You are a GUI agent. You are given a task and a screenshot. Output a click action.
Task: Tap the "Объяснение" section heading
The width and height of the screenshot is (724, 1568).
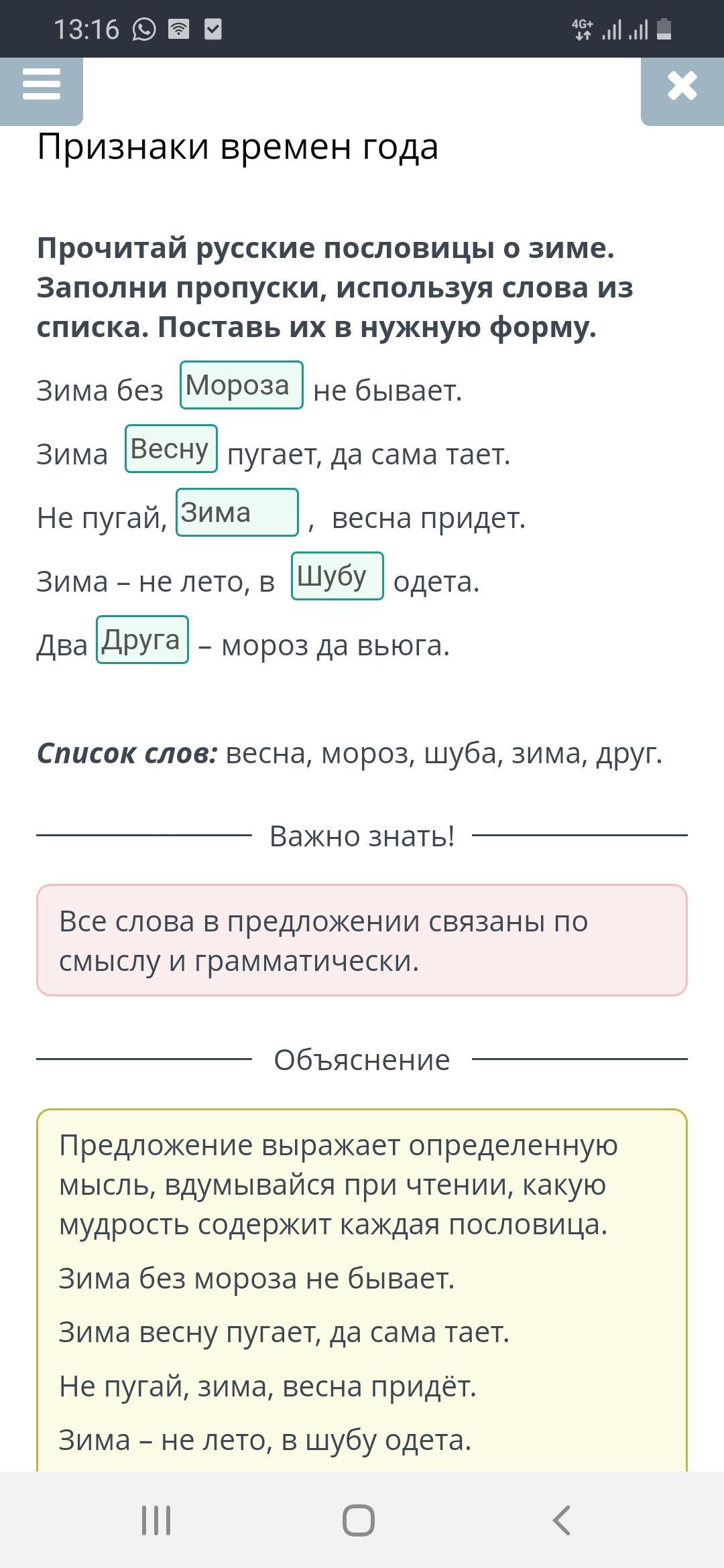(x=362, y=1060)
